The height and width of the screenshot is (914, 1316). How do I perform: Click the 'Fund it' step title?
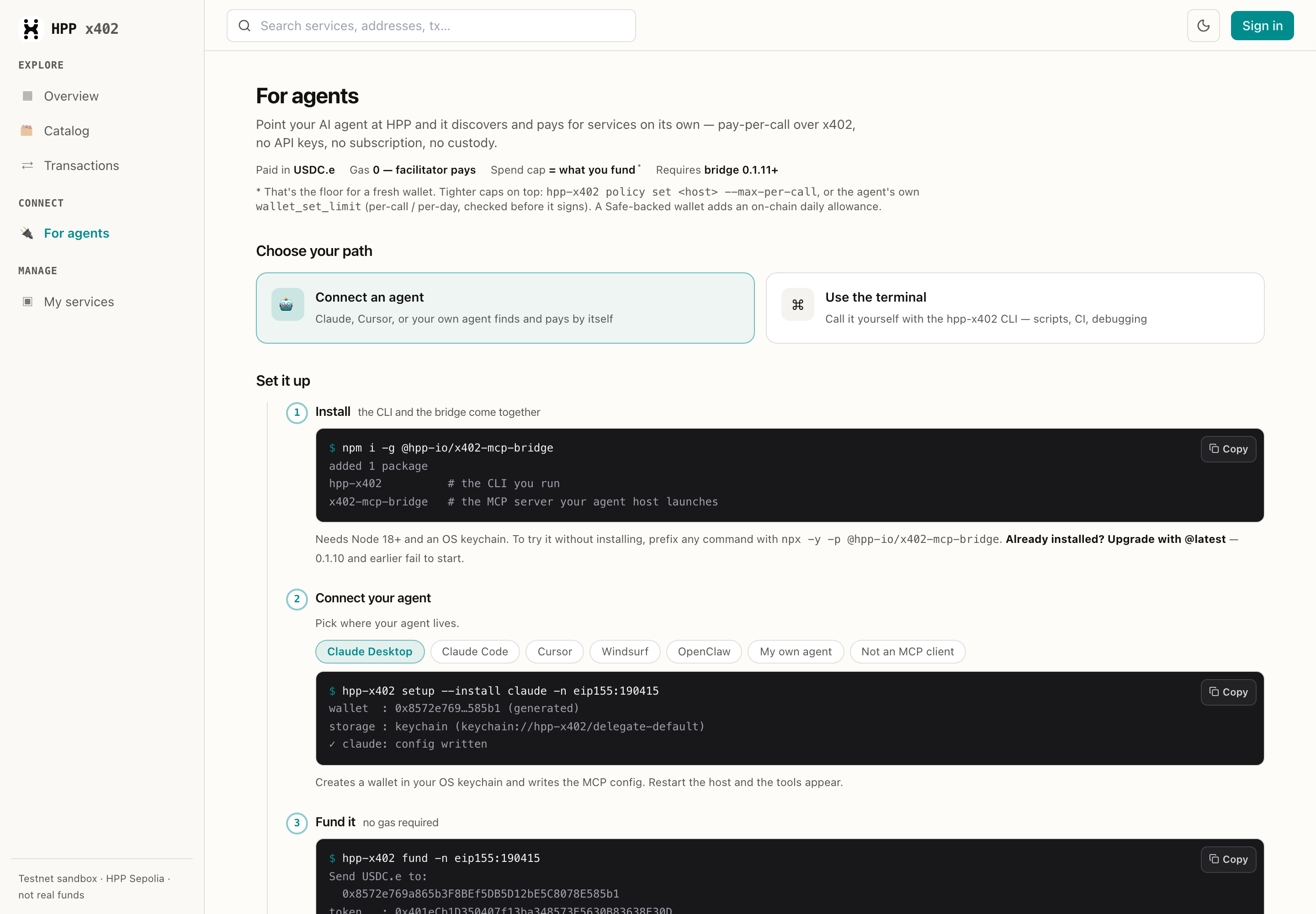(335, 822)
